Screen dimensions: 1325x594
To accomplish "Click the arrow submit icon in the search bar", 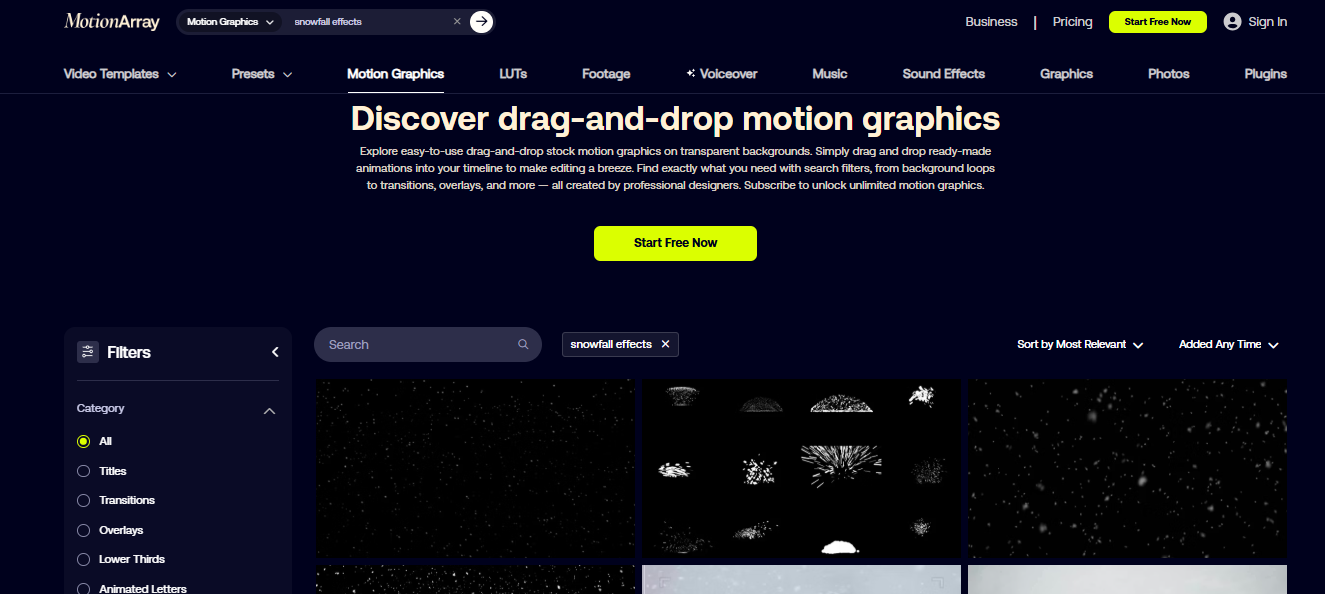I will [x=480, y=21].
